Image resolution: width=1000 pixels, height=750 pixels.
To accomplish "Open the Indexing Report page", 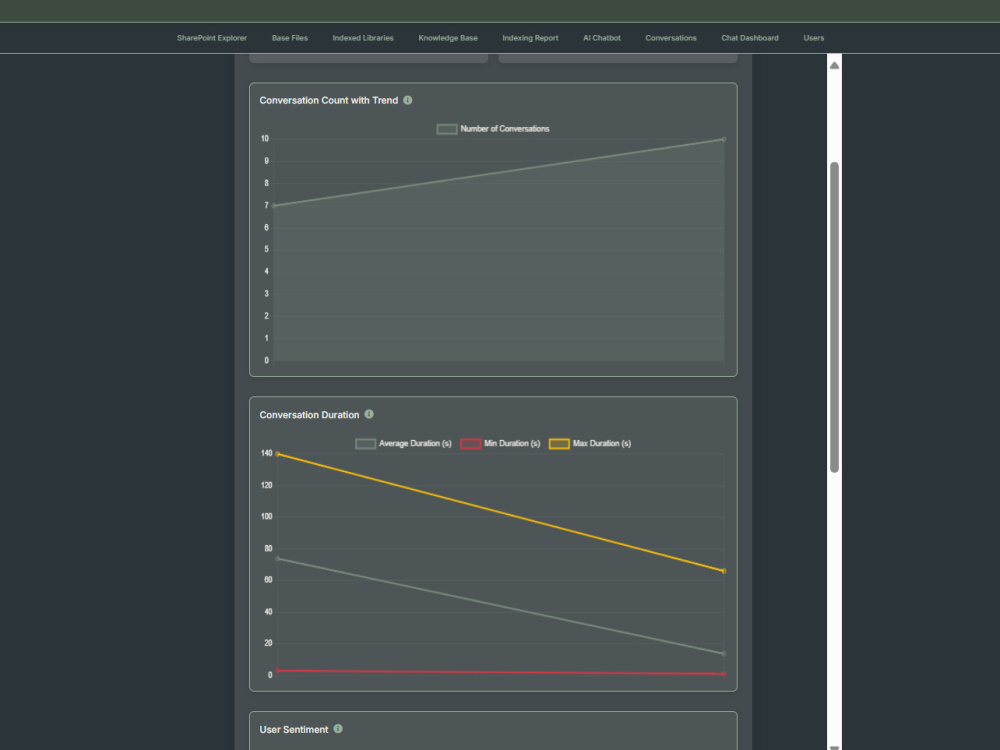I will [530, 38].
